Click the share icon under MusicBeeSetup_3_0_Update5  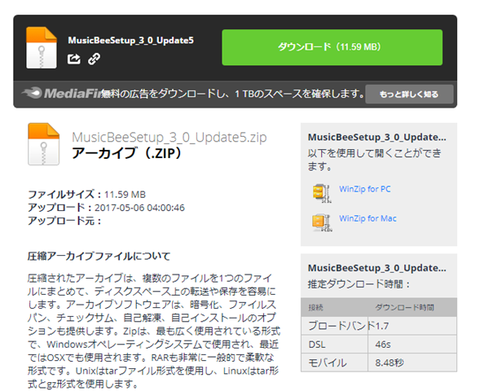74,59
